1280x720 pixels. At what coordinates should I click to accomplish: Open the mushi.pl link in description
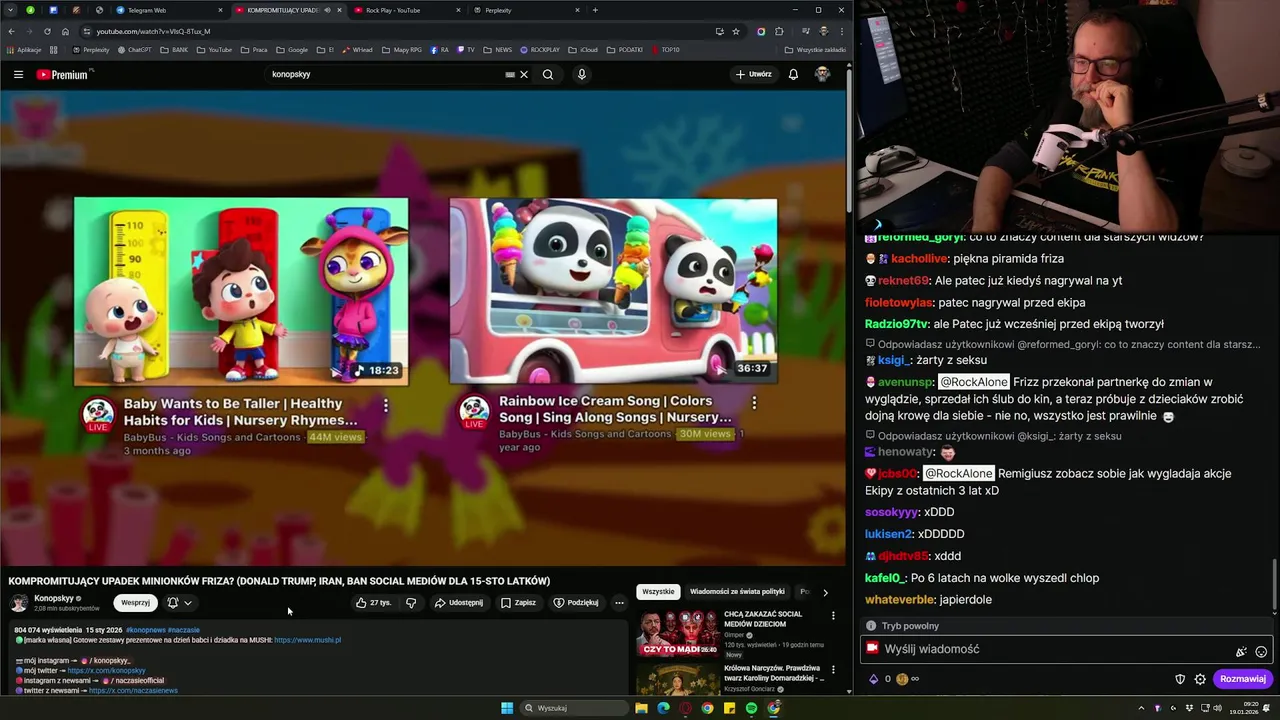pyautogui.click(x=307, y=640)
